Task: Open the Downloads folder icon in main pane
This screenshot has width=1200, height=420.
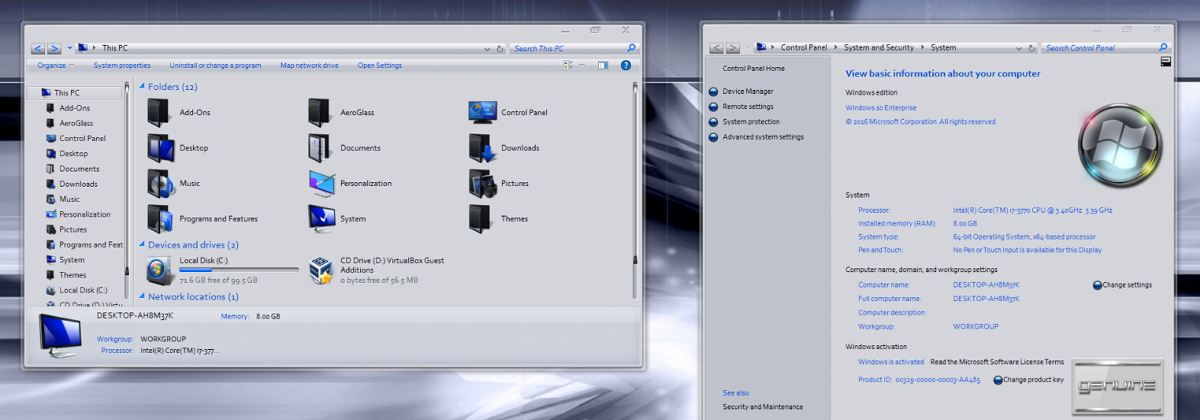Action: [482, 148]
